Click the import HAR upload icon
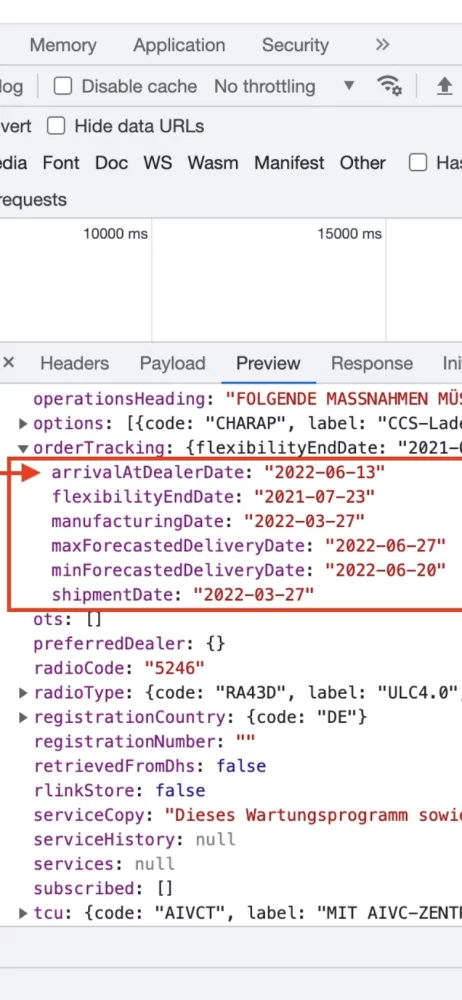The height and width of the screenshot is (1000, 462). (444, 86)
